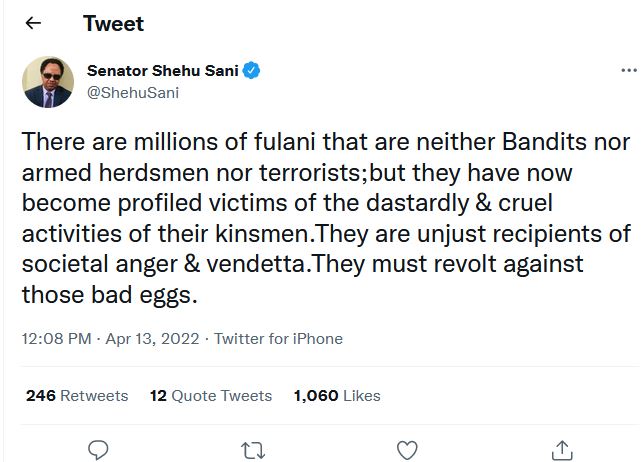
Task: Like the tweet with the heart icon
Action: coord(407,450)
